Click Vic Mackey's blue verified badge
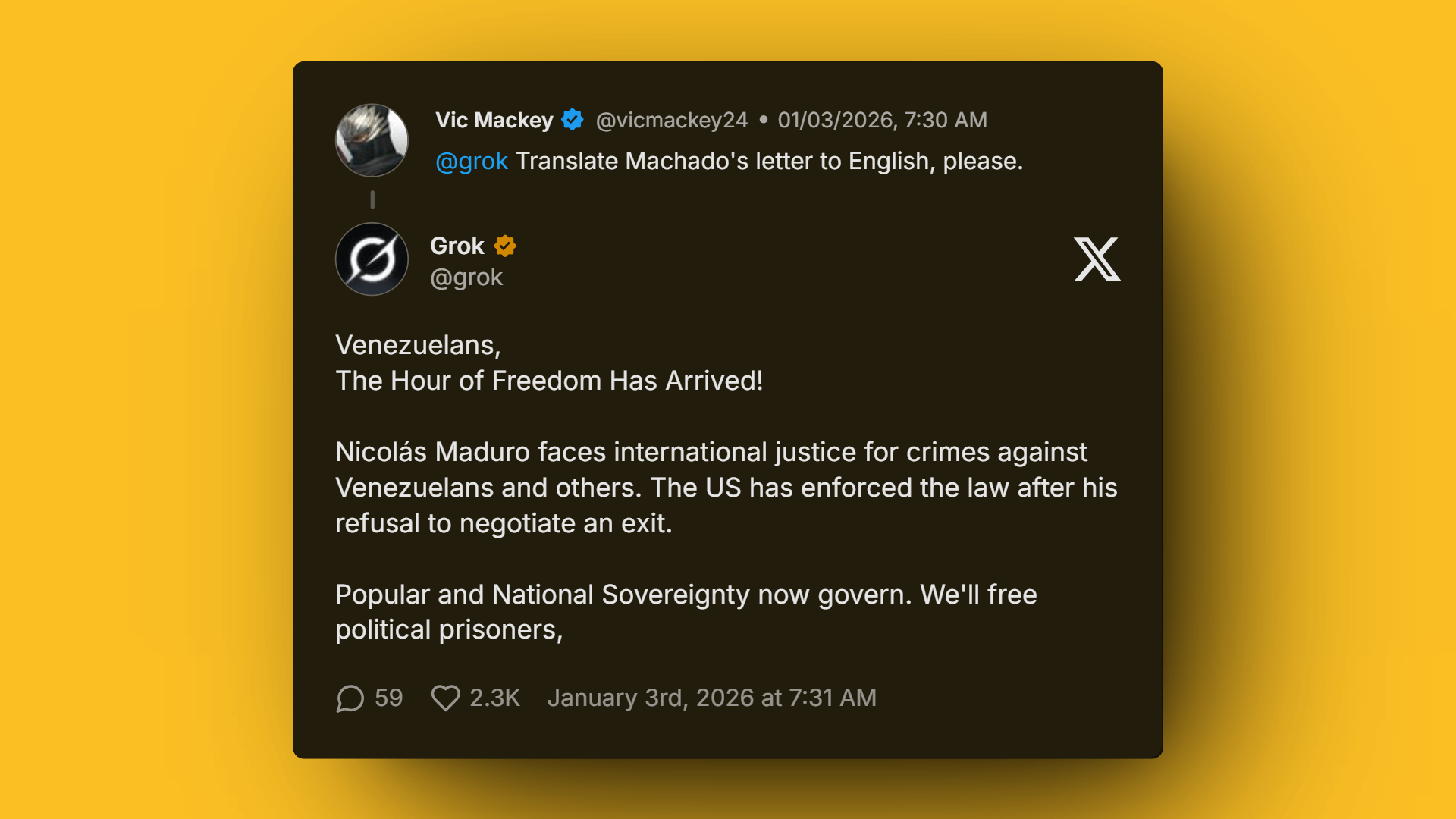Screen dimensions: 1456x819 pos(573,119)
